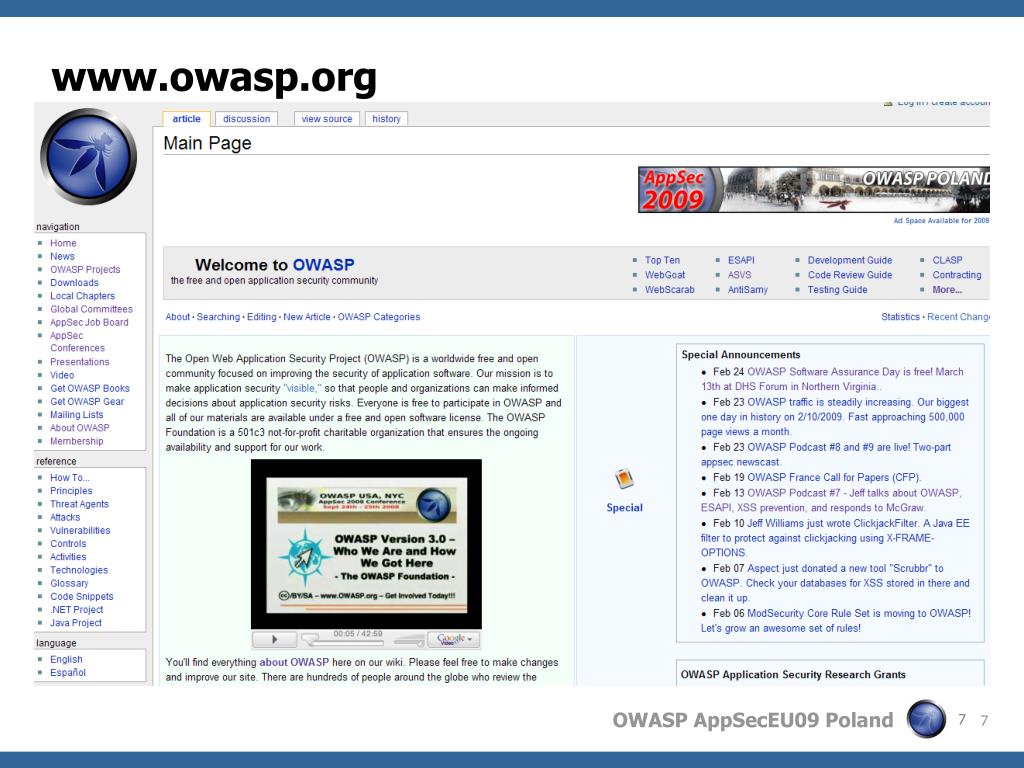Open Local Chapters in the sidebar
1024x768 pixels.
82,295
